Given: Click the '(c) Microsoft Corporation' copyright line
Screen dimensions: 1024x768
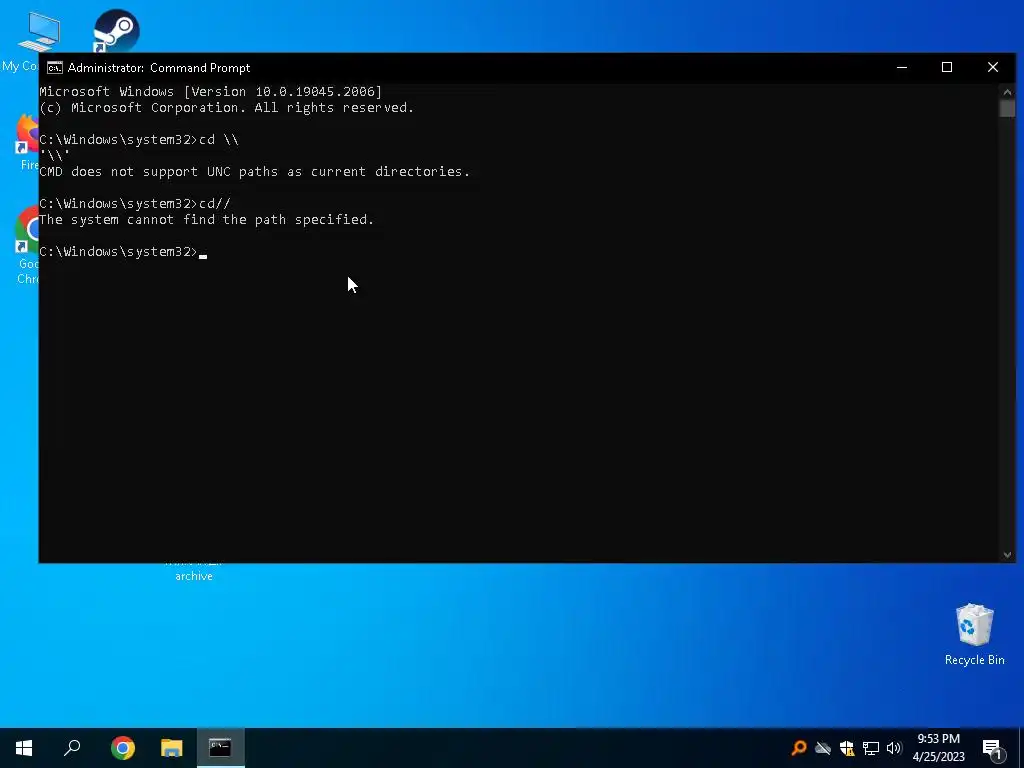Looking at the screenshot, I should coord(227,108).
